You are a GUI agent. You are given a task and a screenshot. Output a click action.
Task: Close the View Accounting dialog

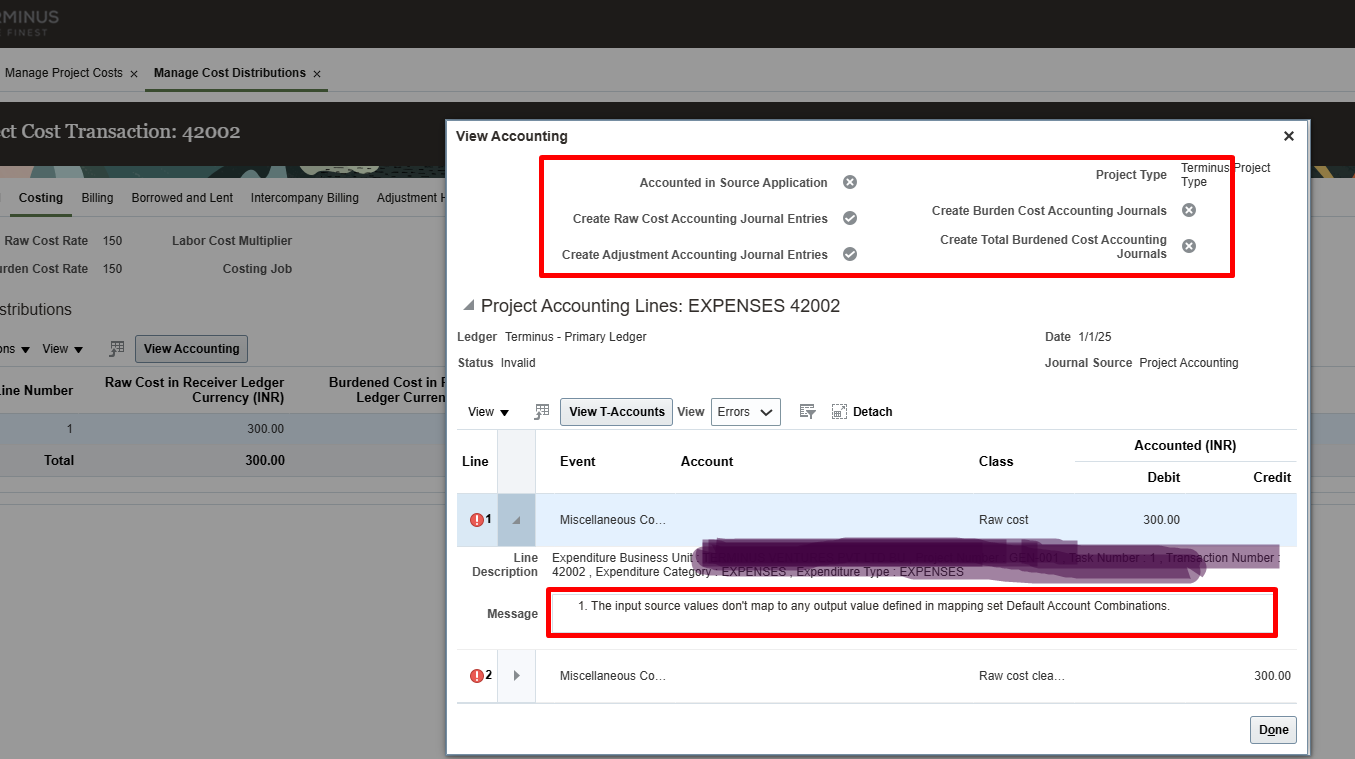[1289, 136]
